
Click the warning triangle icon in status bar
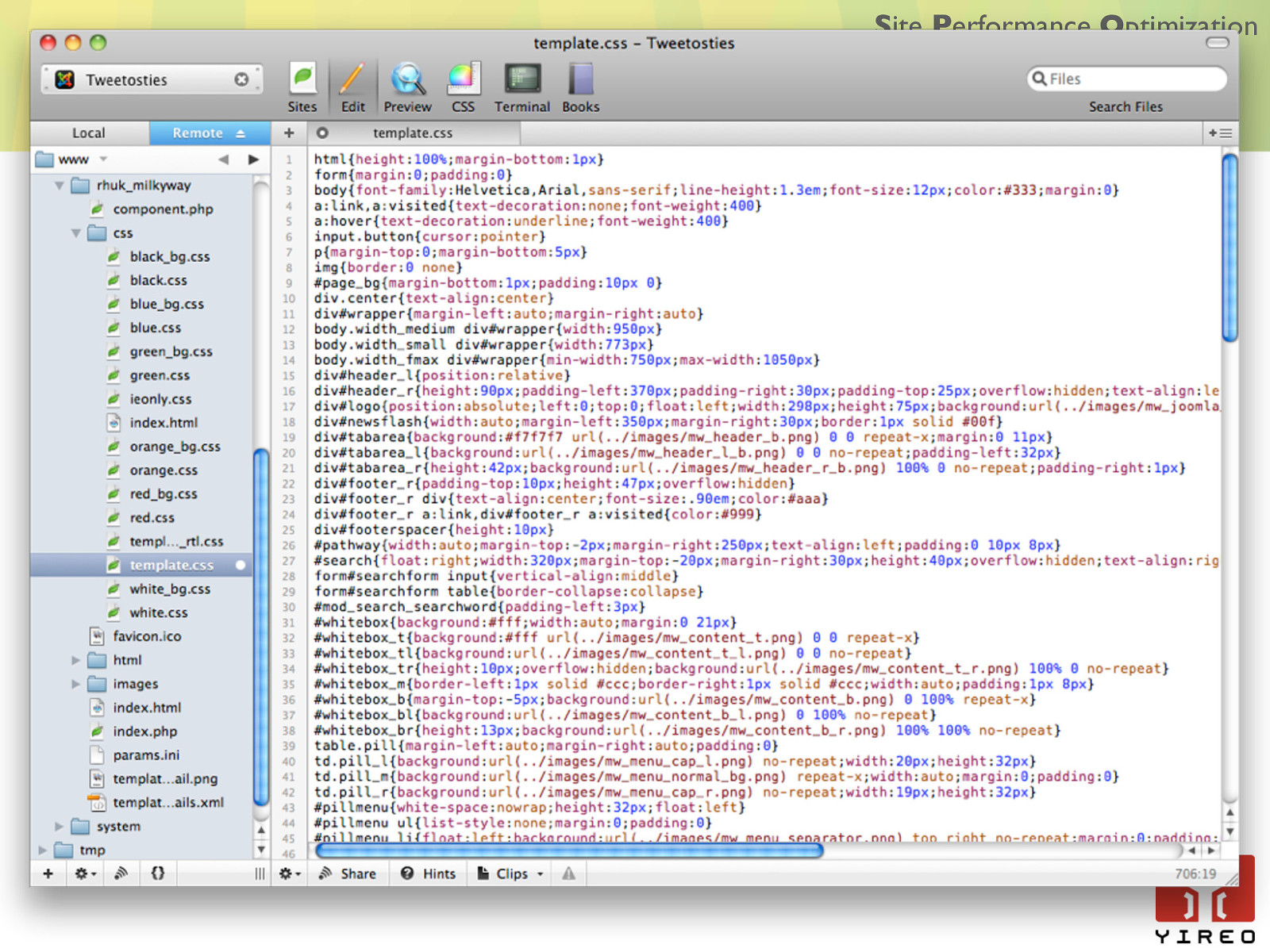pos(568,873)
